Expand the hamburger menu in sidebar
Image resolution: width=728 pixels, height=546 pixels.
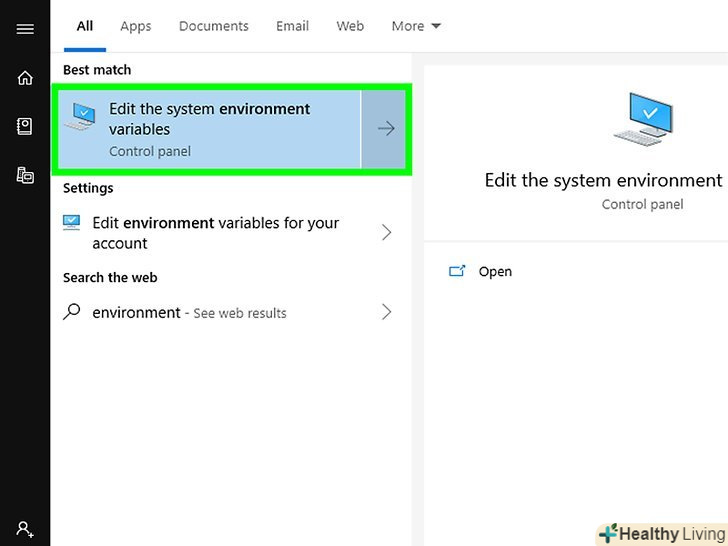point(25,29)
